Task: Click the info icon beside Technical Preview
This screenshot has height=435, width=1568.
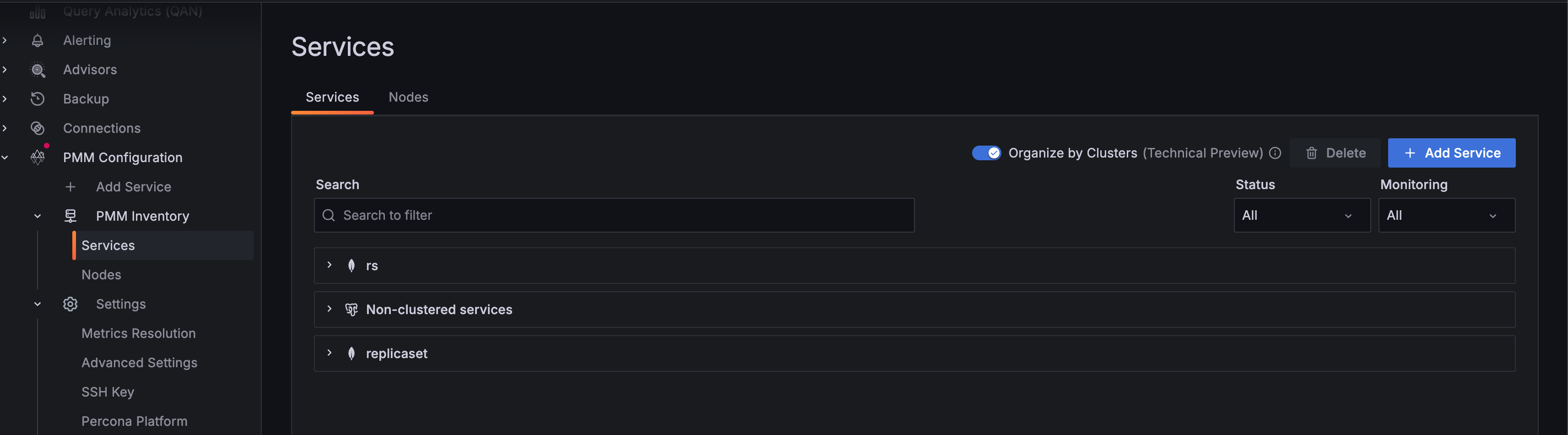Action: [x=1275, y=153]
